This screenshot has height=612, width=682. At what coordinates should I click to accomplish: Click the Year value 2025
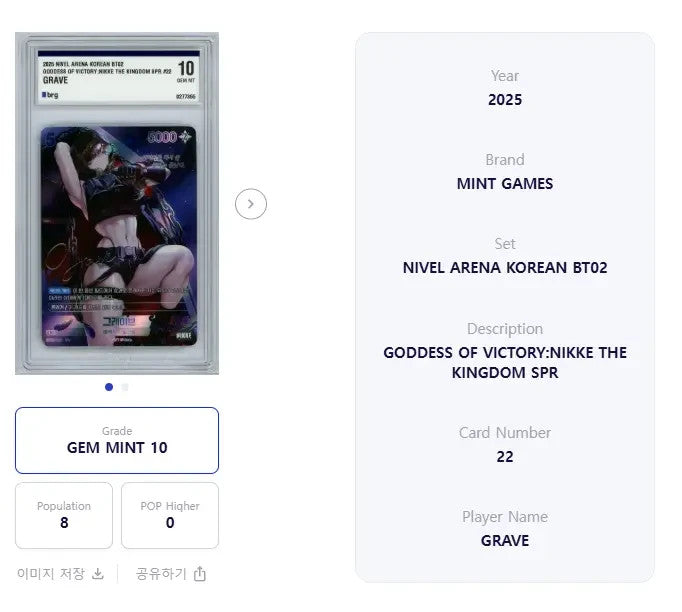[505, 100]
